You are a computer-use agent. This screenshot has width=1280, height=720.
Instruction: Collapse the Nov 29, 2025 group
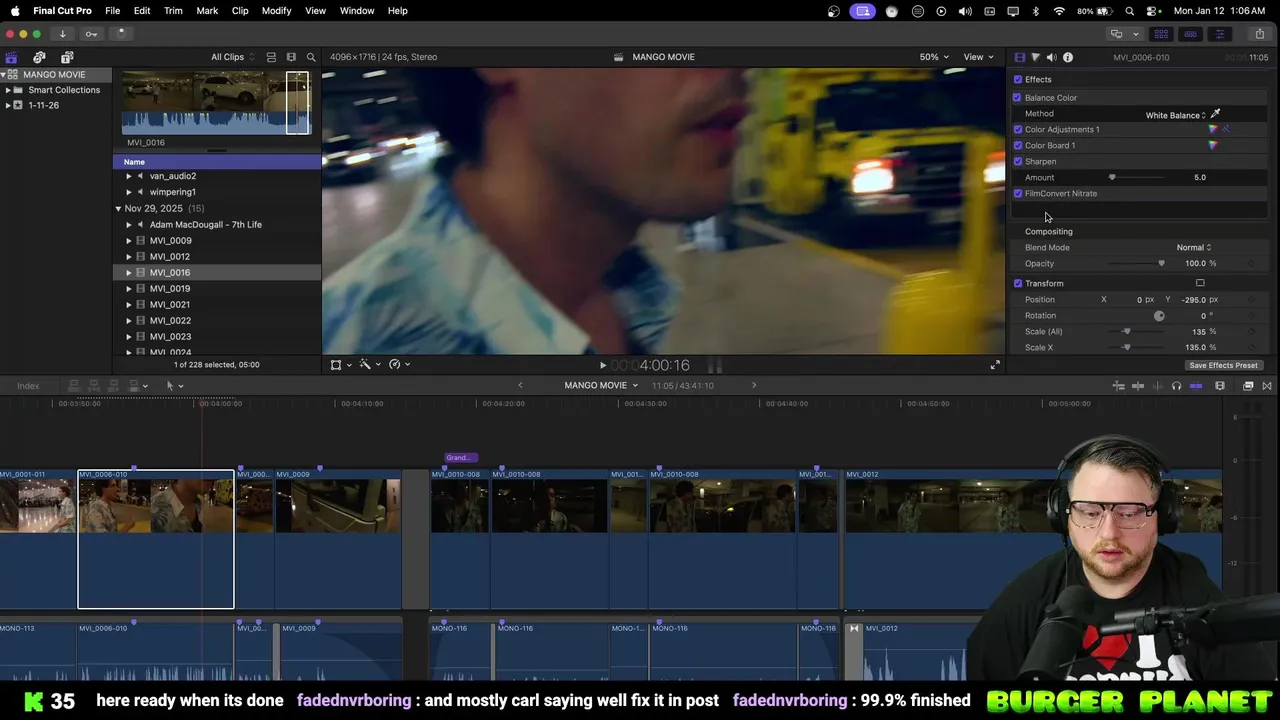coord(118,209)
